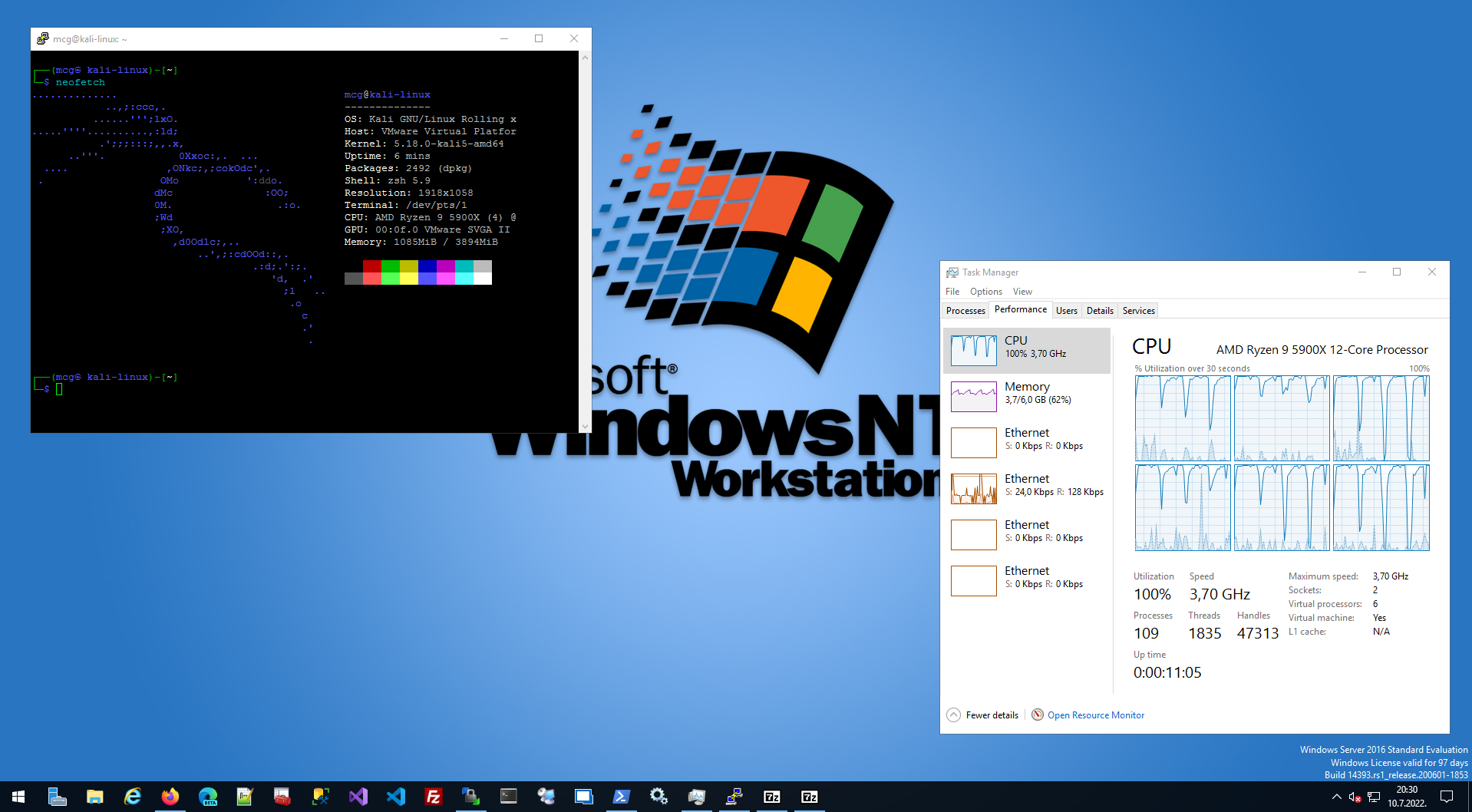Switch to PuTTY on the taskbar
The height and width of the screenshot is (812, 1472).
pos(734,797)
